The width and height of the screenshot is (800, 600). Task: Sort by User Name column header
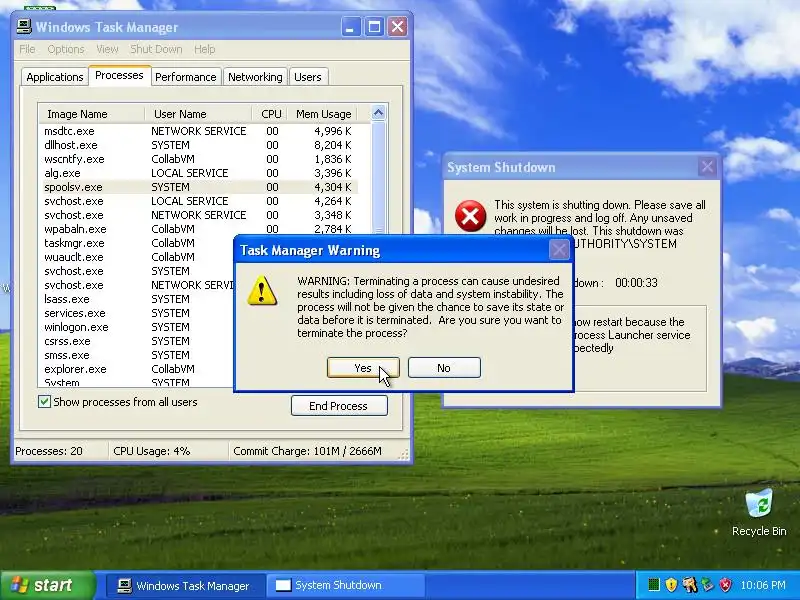click(198, 114)
